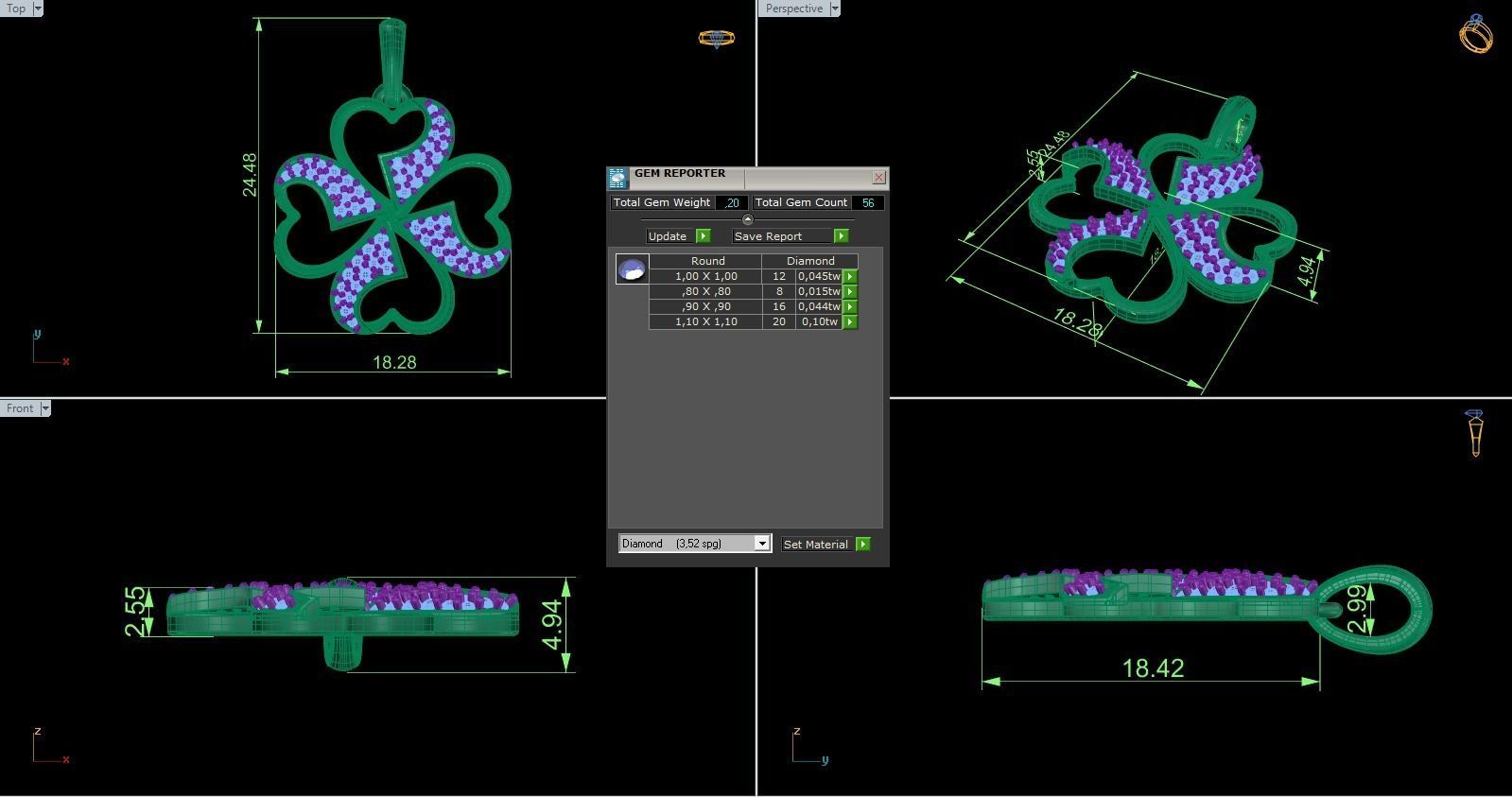This screenshot has width=1512, height=797.
Task: Close the Gem Reporter window
Action: pyautogui.click(x=878, y=177)
